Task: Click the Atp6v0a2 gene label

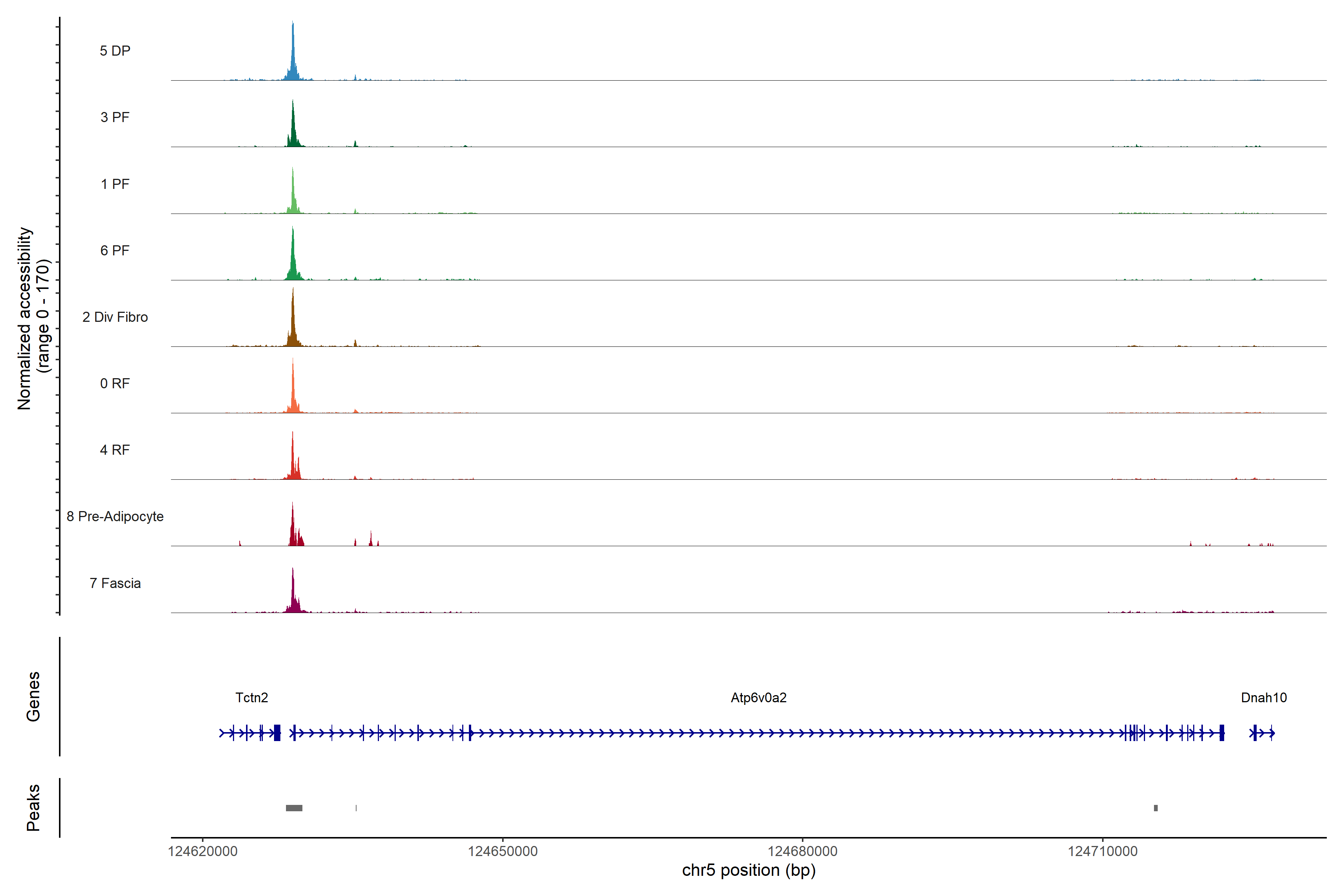Action: tap(758, 698)
